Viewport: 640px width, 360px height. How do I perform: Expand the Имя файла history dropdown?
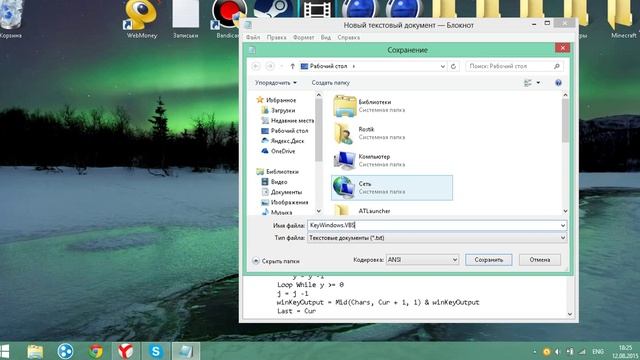pyautogui.click(x=563, y=225)
